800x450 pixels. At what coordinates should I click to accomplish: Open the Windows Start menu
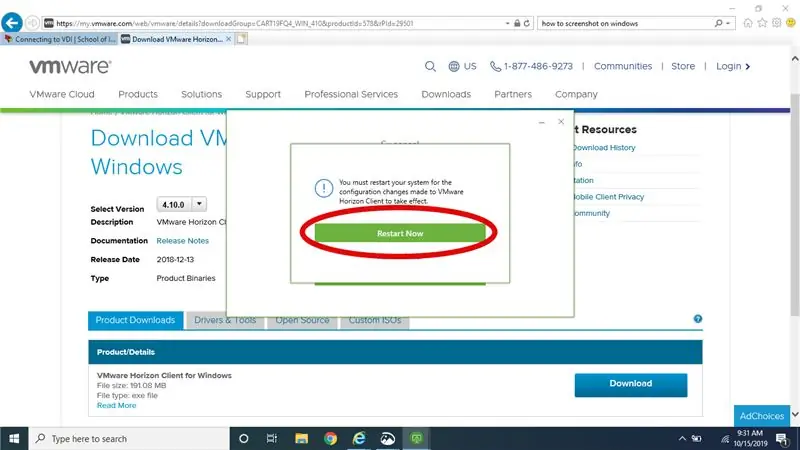tap(14, 439)
